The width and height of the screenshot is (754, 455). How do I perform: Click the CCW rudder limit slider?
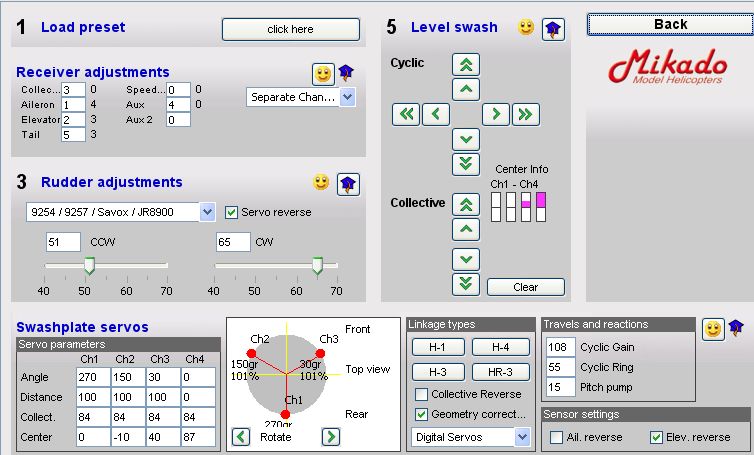coord(89,265)
